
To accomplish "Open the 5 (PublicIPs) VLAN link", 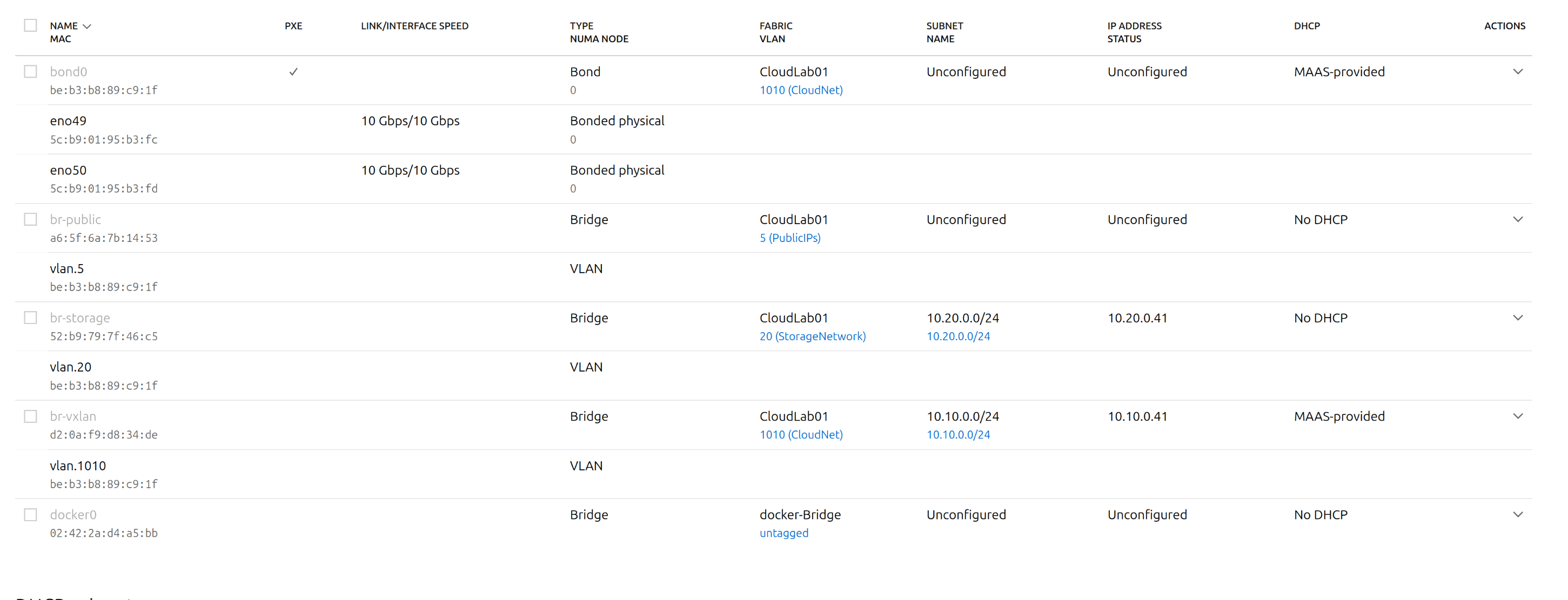I will click(789, 238).
